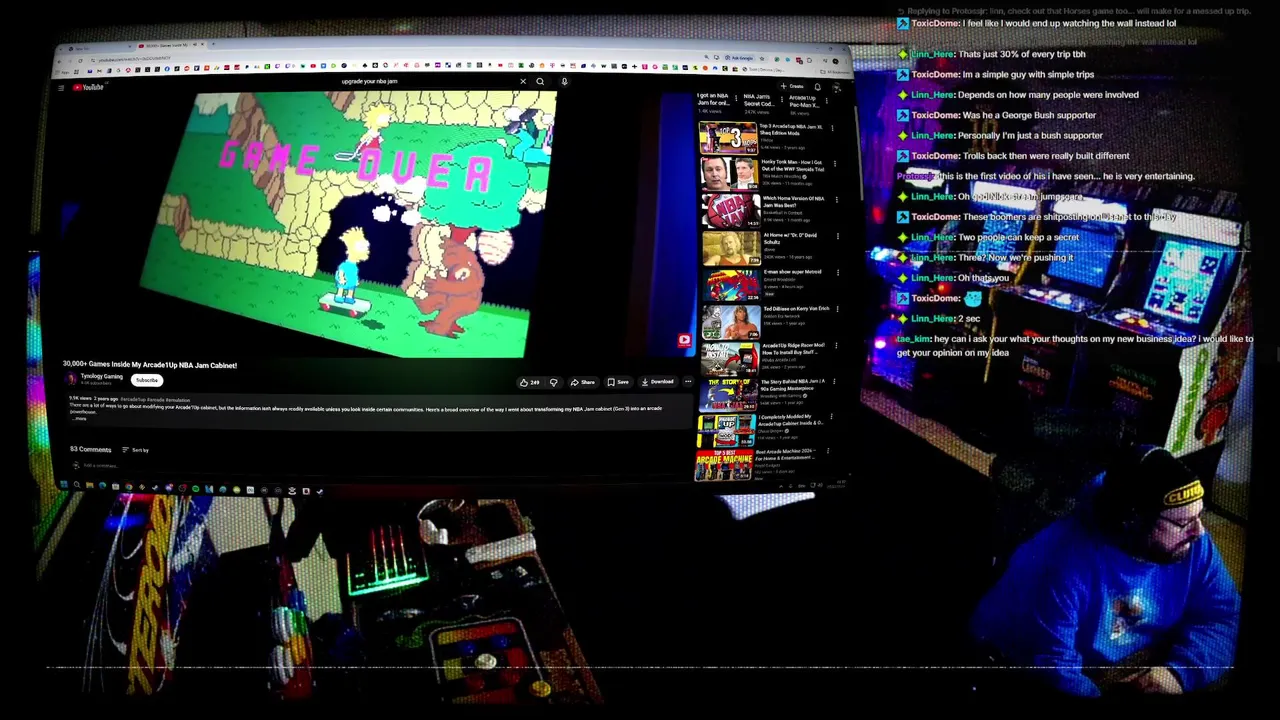Save the video to a playlist
Viewport: 1280px width, 720px height.
coord(619,382)
